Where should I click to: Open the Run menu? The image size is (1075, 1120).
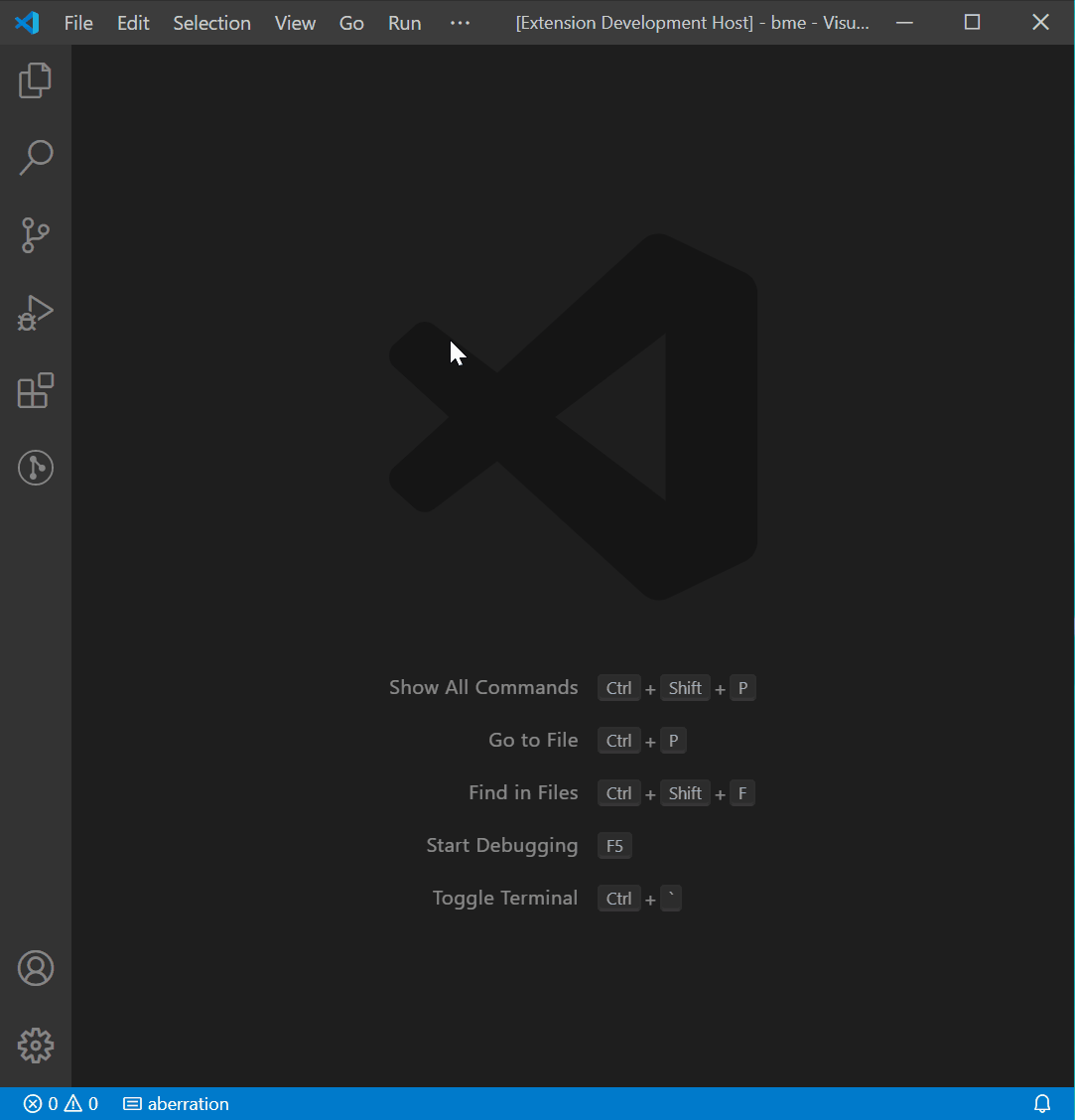tap(404, 23)
